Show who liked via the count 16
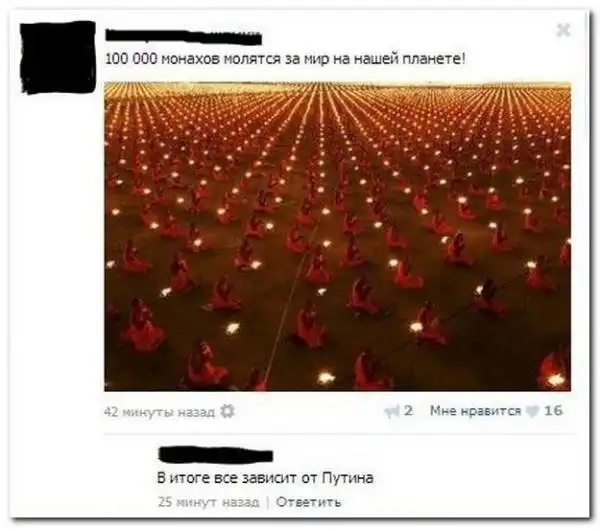Screen dimensions: 600x531 click(x=553, y=411)
